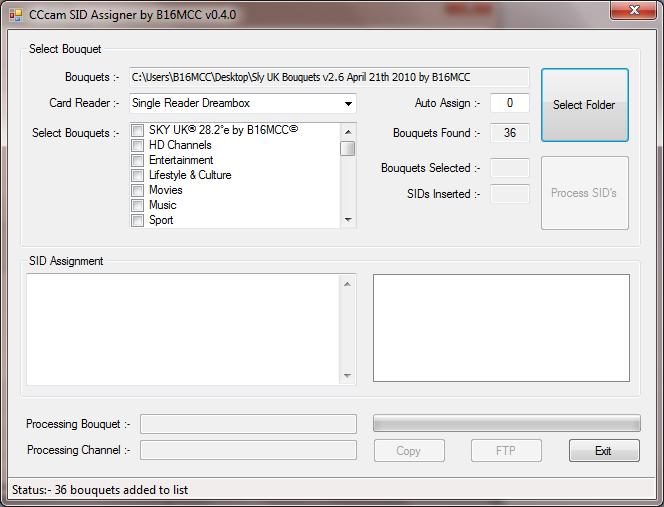Click the Processing Channel field
The image size is (664, 507).
click(248, 450)
